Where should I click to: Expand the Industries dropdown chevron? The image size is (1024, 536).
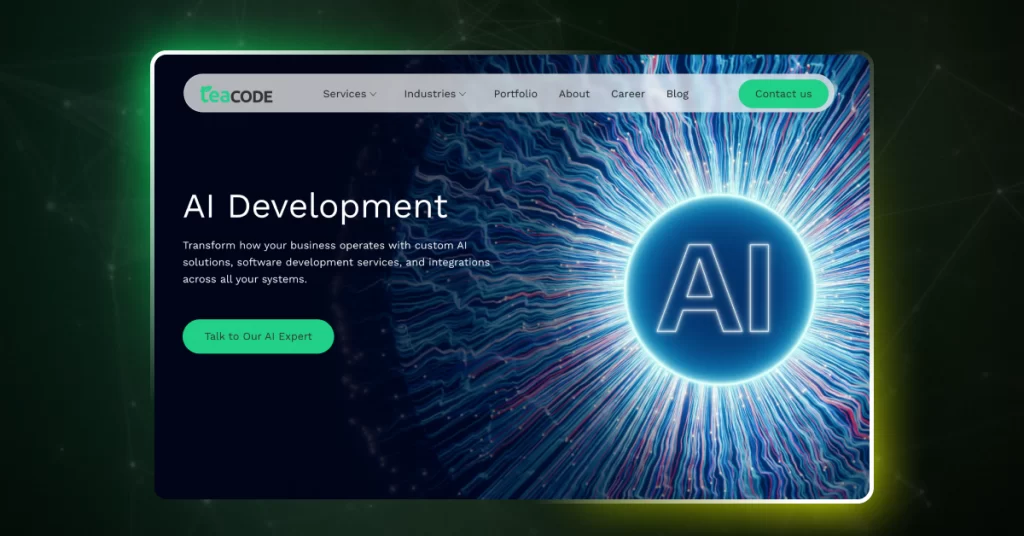[462, 94]
